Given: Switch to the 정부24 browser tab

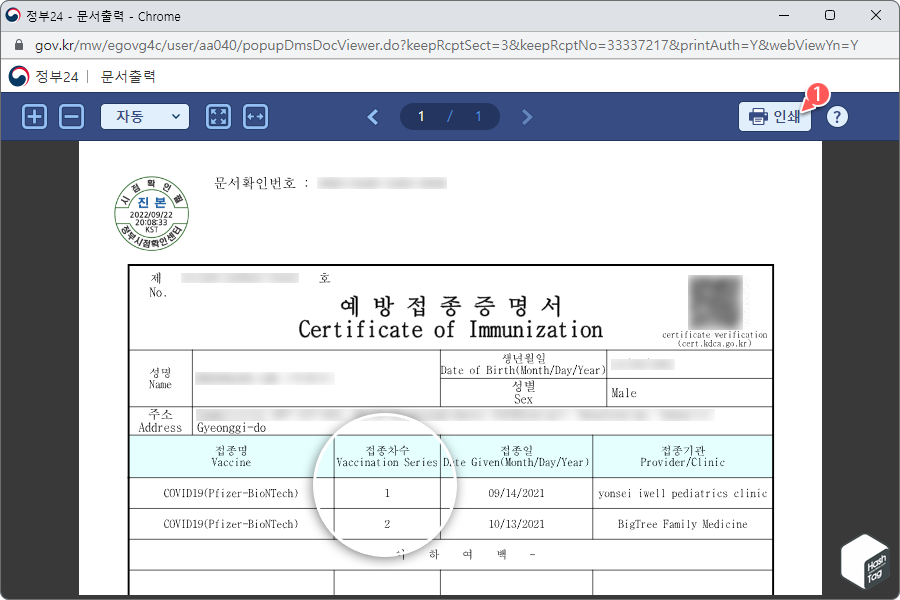Looking at the screenshot, I should 100,15.
